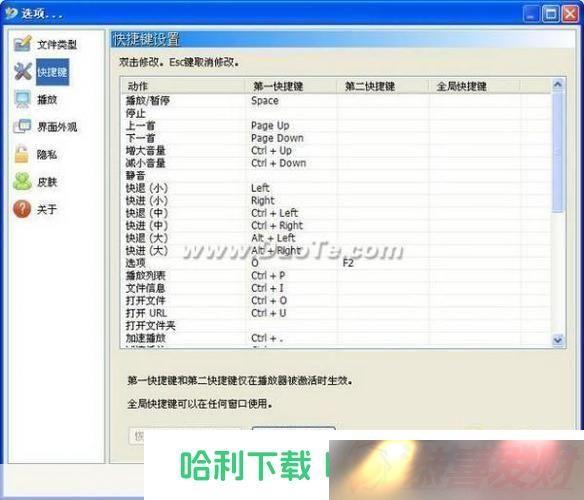Sort by the 动作 column header
This screenshot has height=500, width=584.
pyautogui.click(x=183, y=86)
